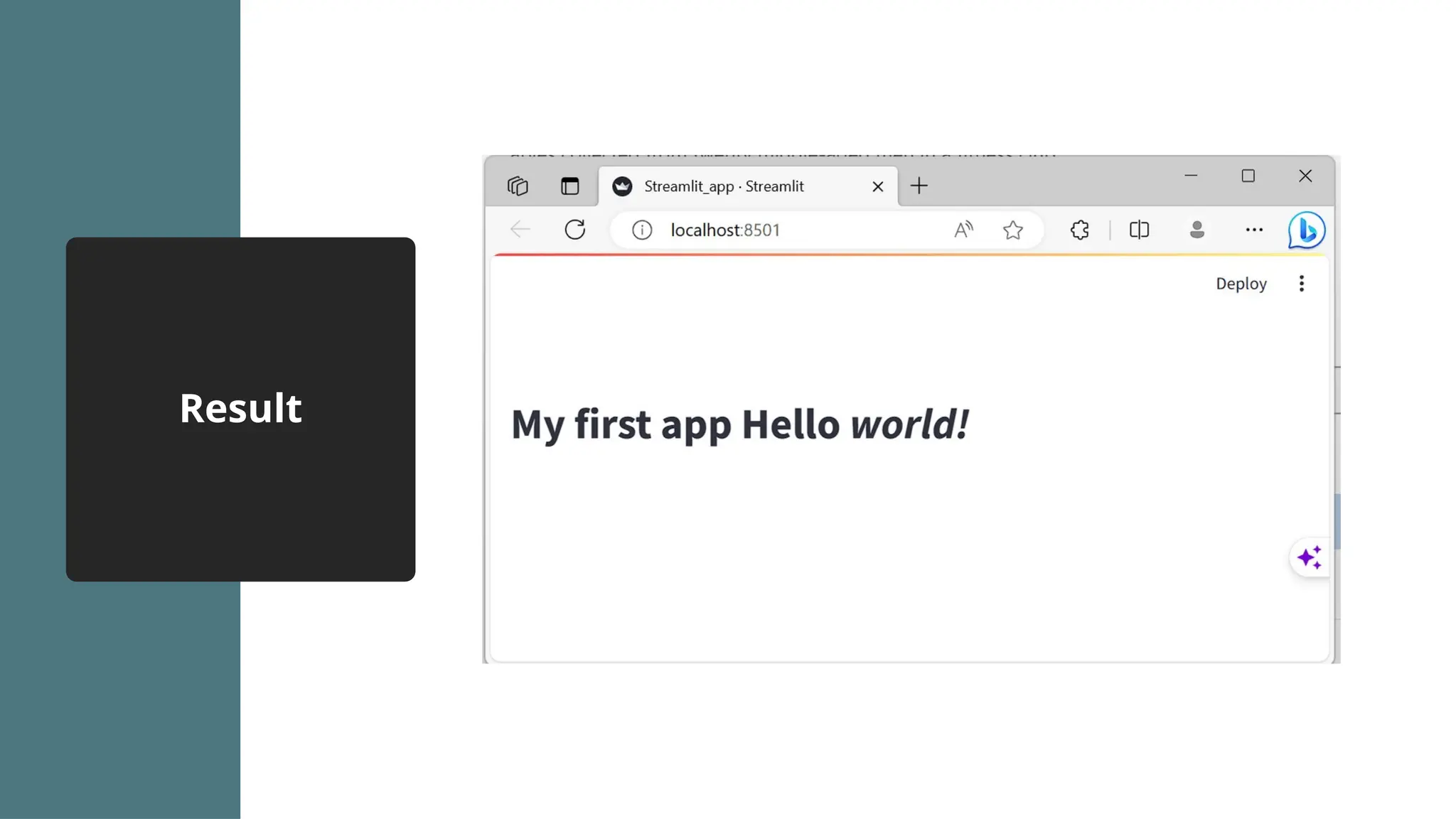
Task: Open the site information icon
Action: click(642, 230)
